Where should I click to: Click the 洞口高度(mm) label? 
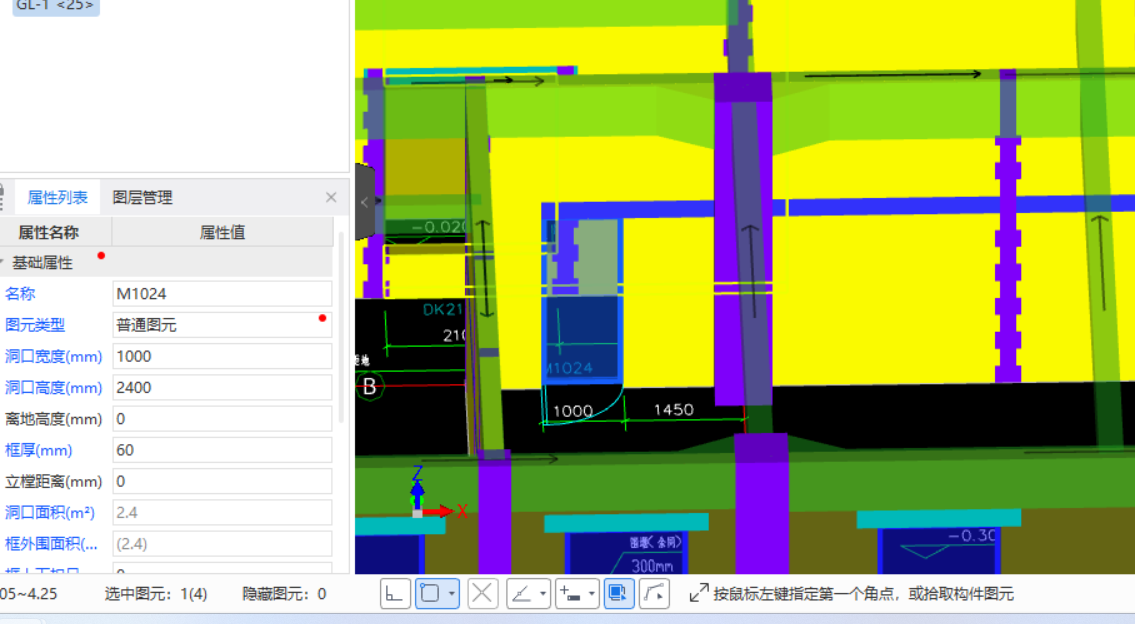click(54, 387)
